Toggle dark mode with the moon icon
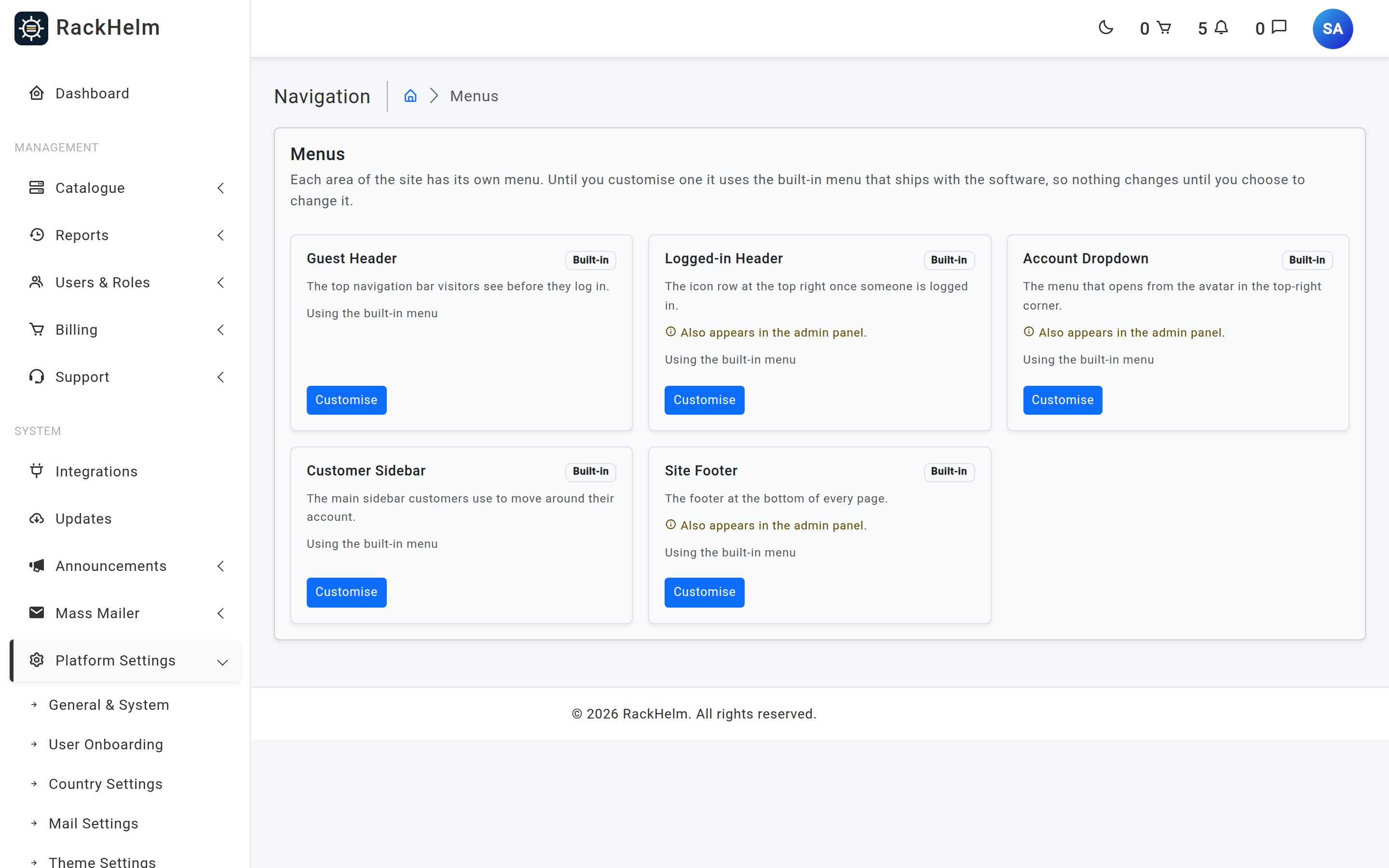Viewport: 1389px width, 868px height. tap(1105, 27)
